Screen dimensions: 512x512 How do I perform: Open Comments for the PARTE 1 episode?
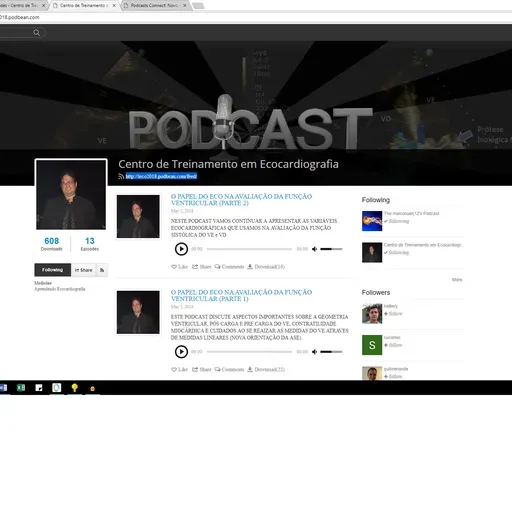(x=229, y=369)
